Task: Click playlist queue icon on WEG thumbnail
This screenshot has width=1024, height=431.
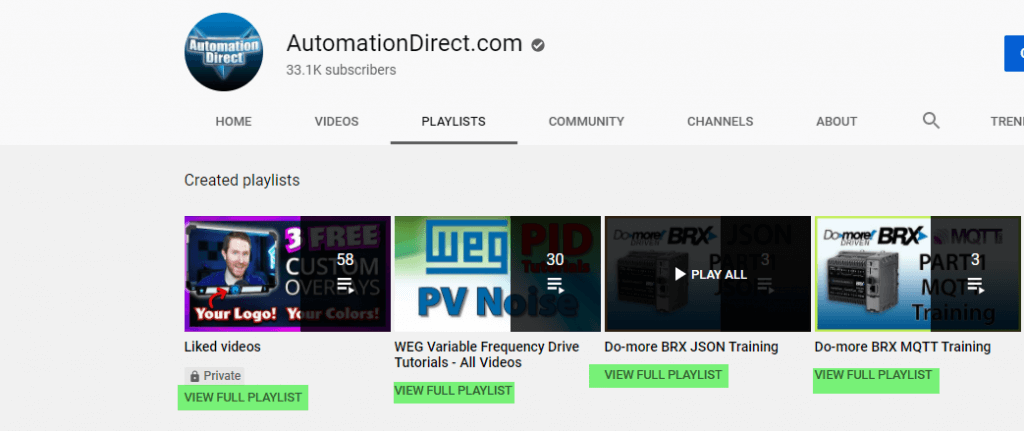Action: point(555,285)
